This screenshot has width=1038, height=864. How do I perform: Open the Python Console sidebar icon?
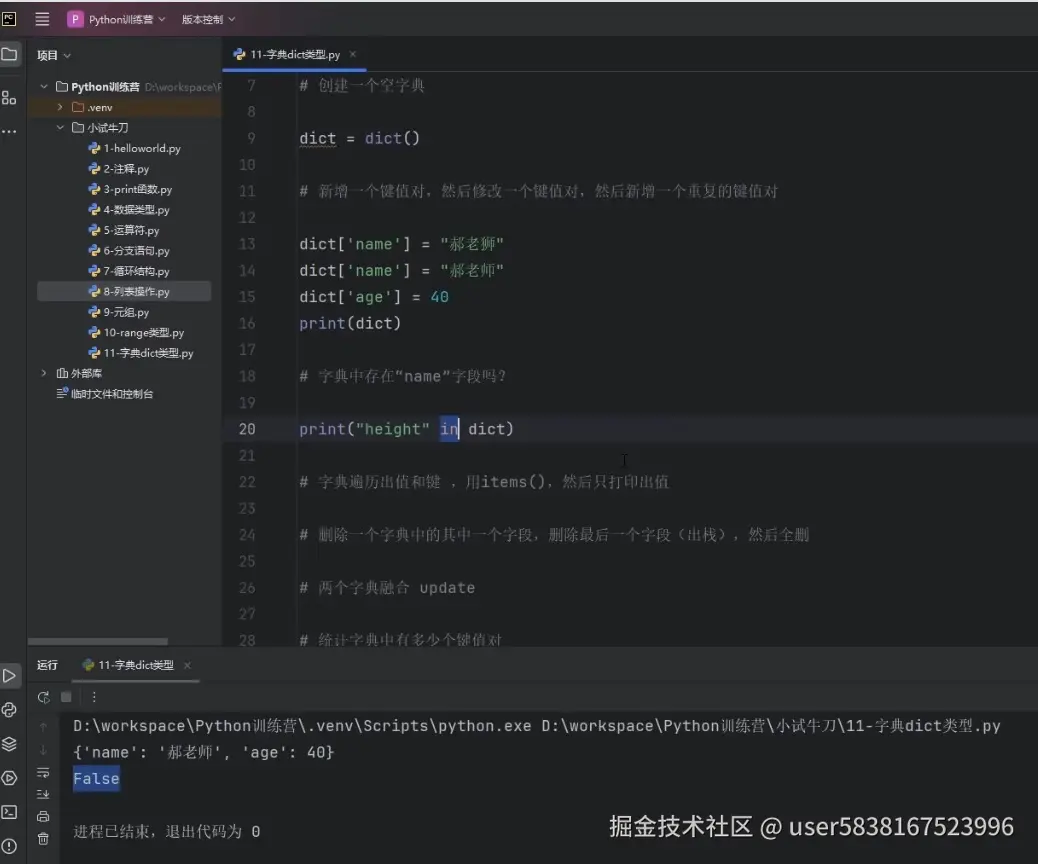tap(11, 708)
